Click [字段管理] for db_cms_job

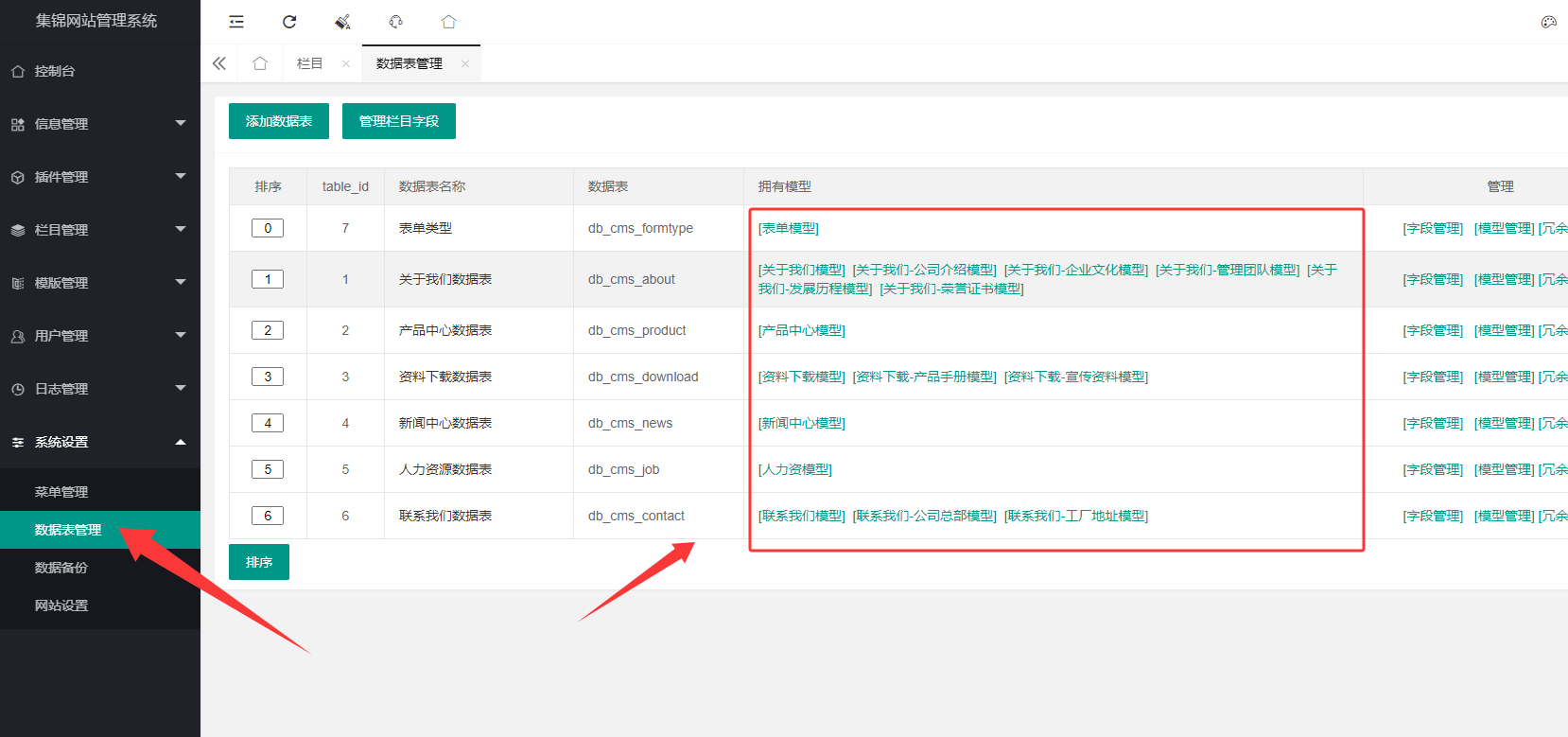tap(1433, 469)
